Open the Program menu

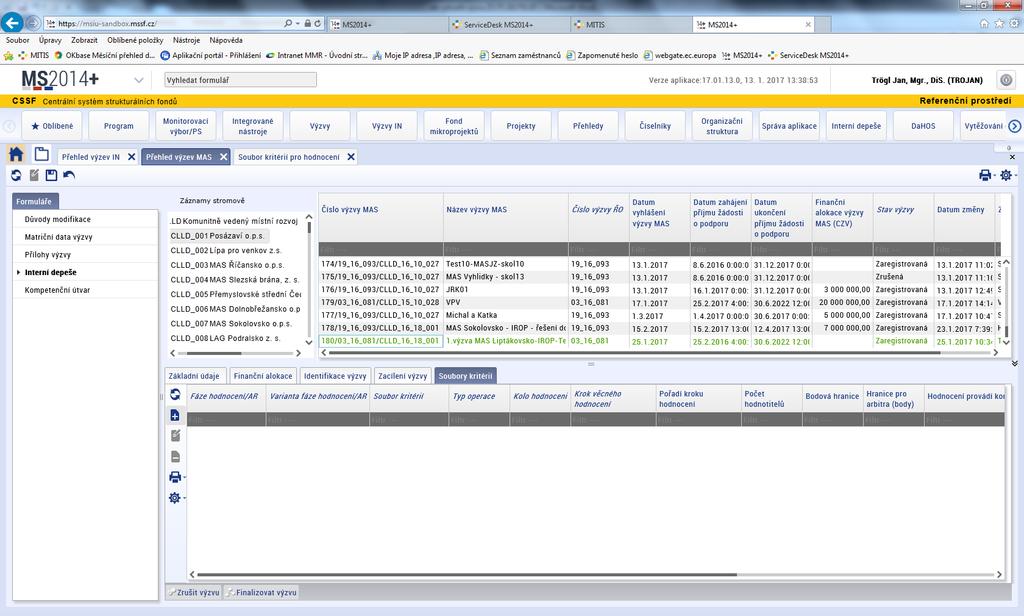tap(119, 126)
